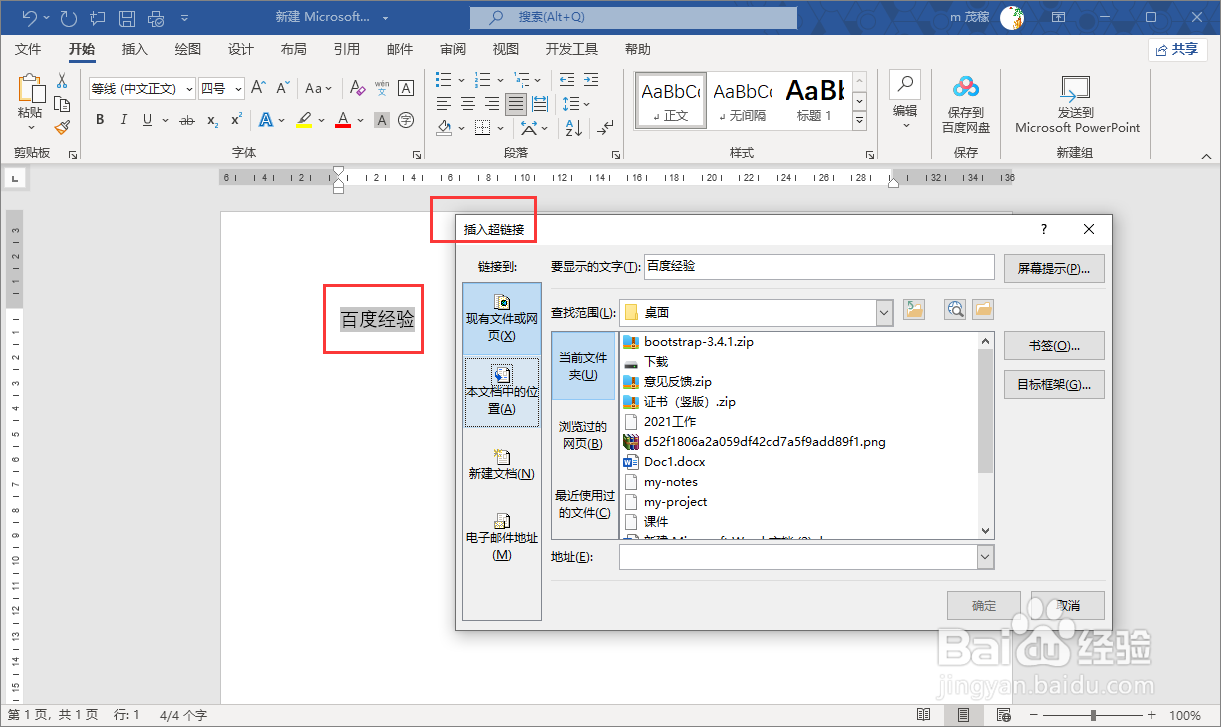This screenshot has width=1221, height=727.
Task: Click the Paste clipboard icon
Action: point(31,90)
